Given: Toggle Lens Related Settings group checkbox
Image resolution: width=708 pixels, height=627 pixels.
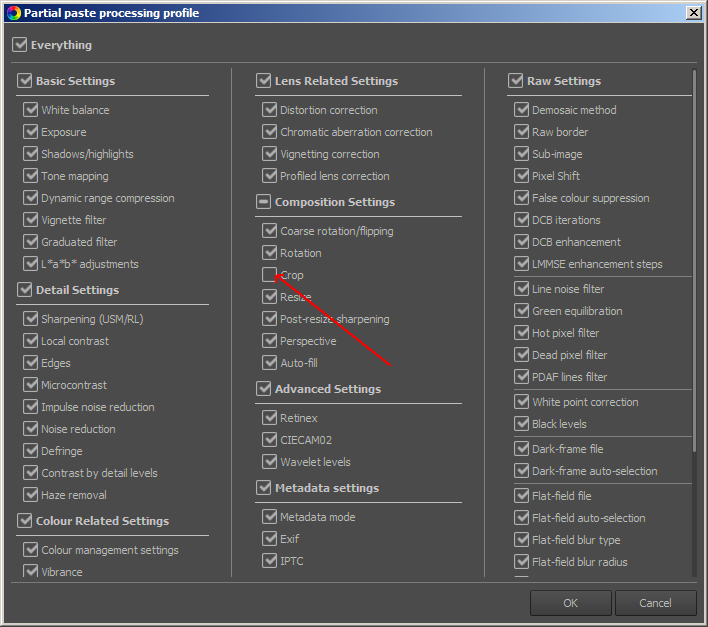Looking at the screenshot, I should click(x=264, y=80).
